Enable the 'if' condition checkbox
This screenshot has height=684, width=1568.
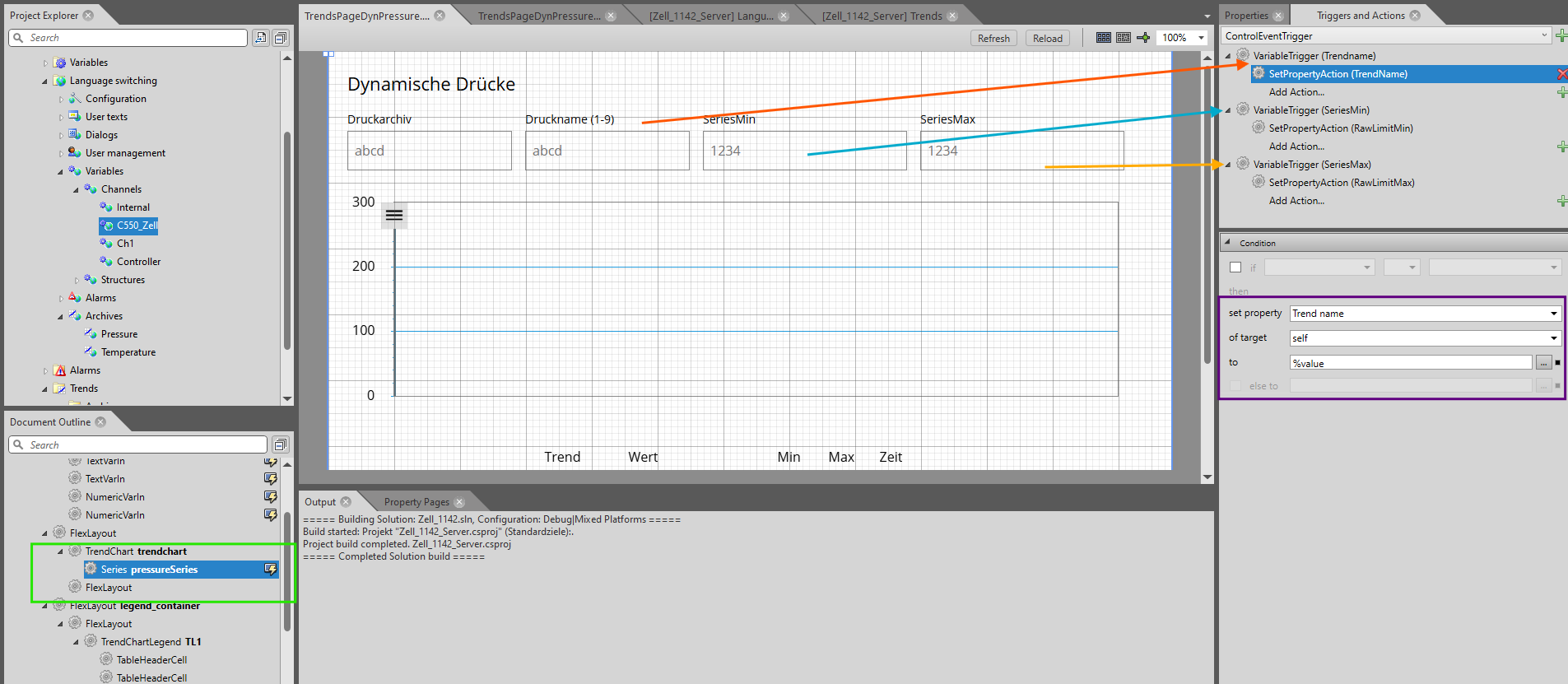(x=1235, y=268)
